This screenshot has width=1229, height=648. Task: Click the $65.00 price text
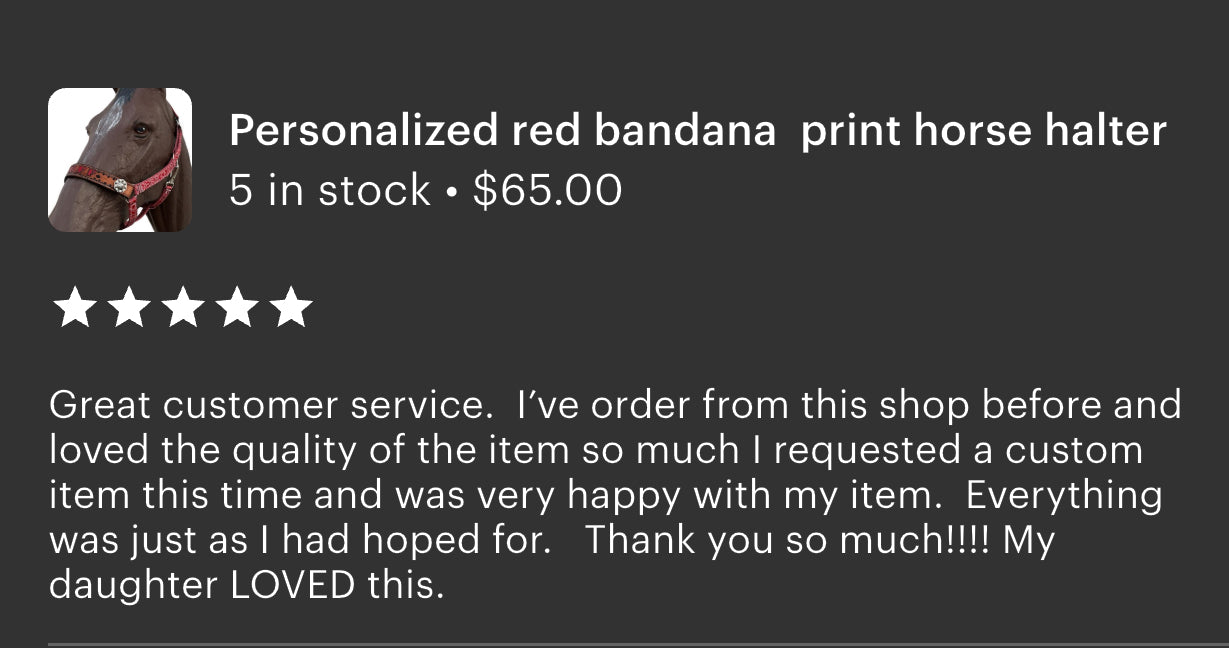pyautogui.click(x=548, y=189)
